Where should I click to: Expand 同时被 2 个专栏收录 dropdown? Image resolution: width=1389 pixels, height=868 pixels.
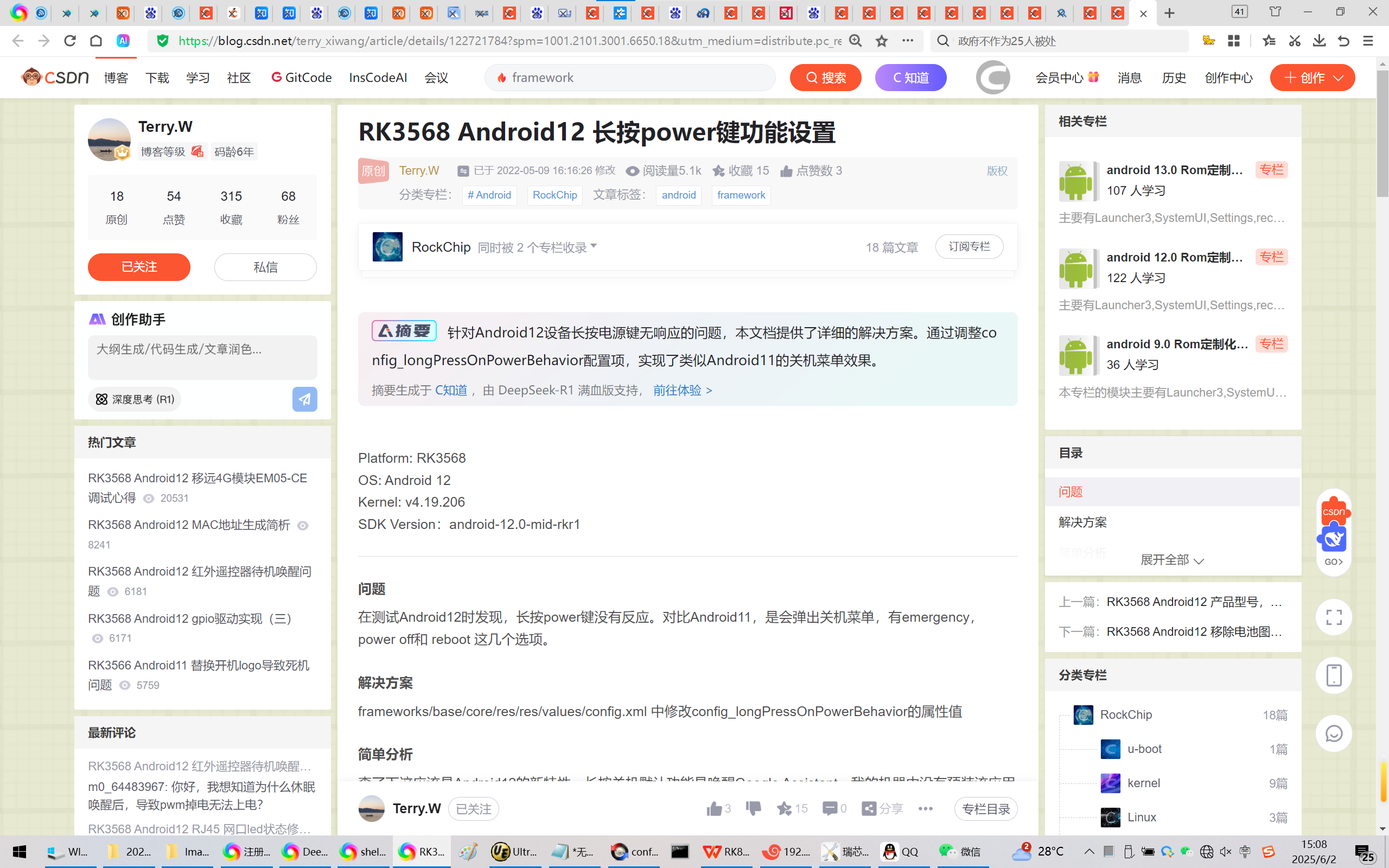point(537,247)
